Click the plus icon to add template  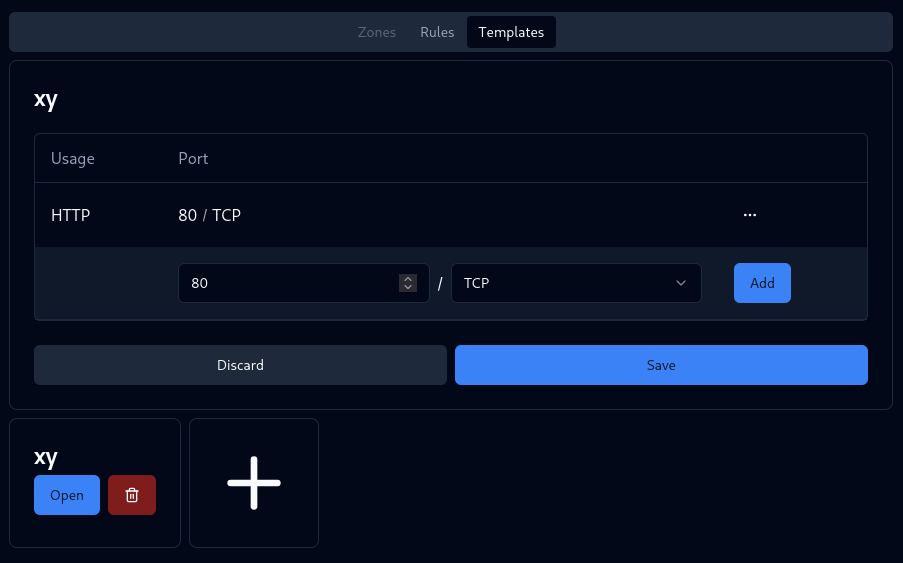[254, 483]
